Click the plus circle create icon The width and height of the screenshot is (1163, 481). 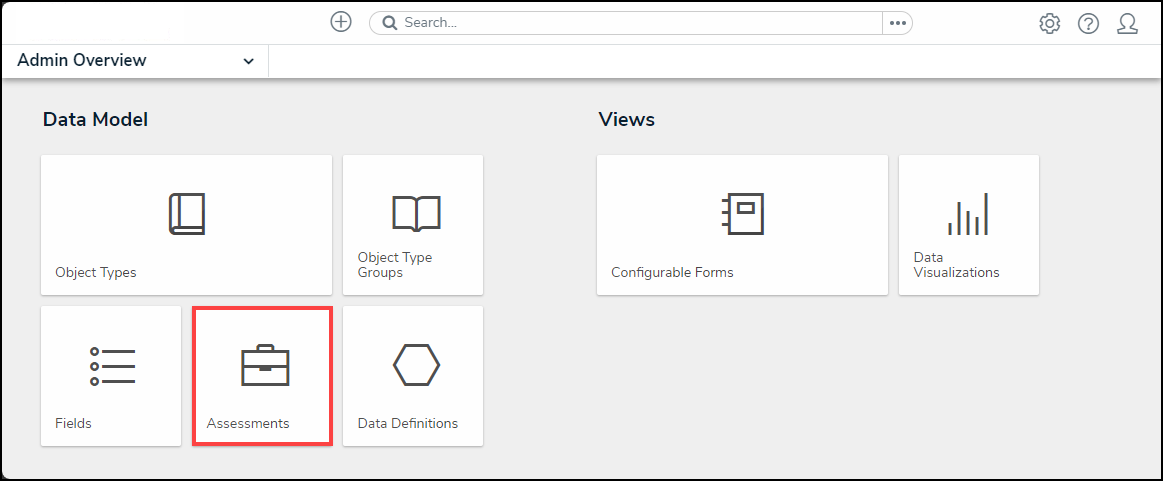[341, 22]
